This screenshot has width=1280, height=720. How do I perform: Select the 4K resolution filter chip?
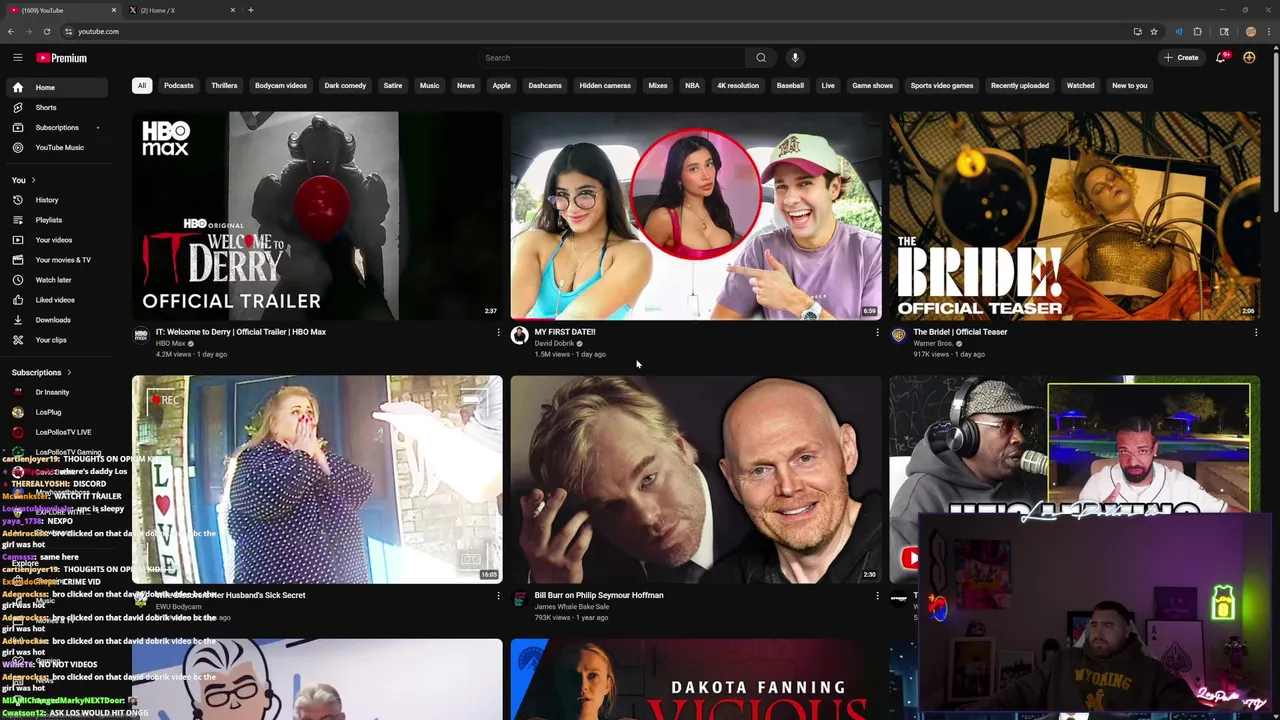tap(738, 85)
